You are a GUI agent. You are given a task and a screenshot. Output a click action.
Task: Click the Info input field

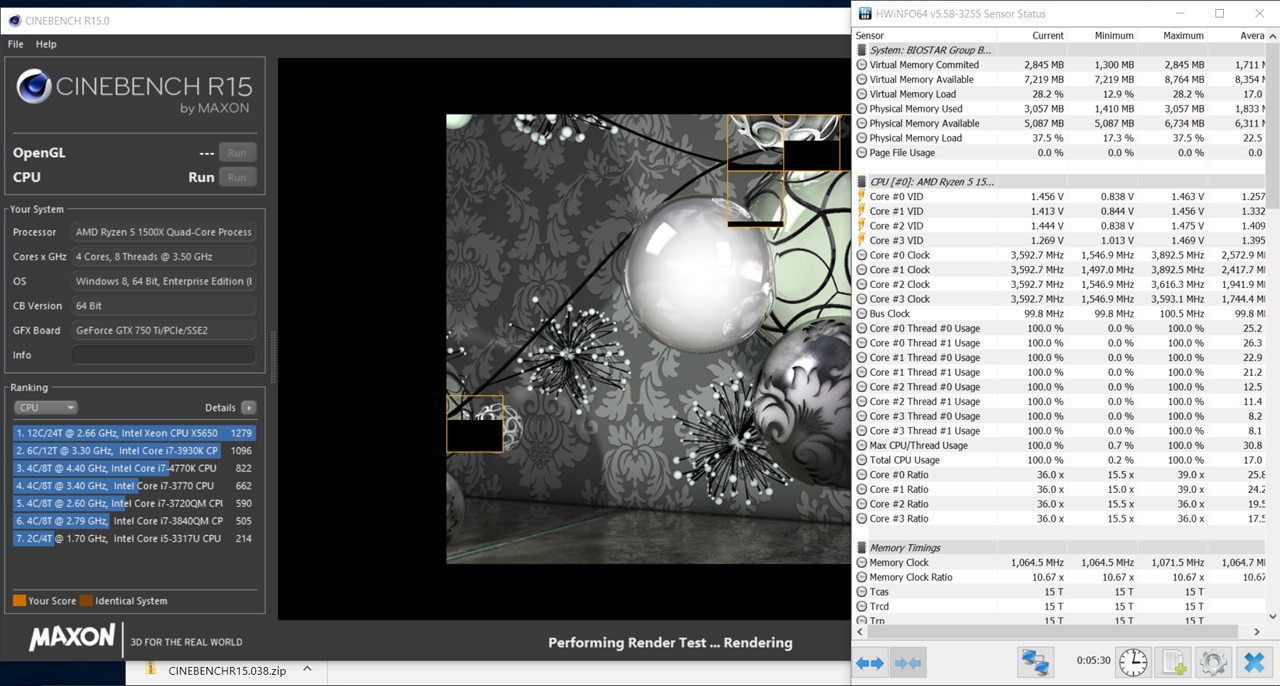pos(164,355)
